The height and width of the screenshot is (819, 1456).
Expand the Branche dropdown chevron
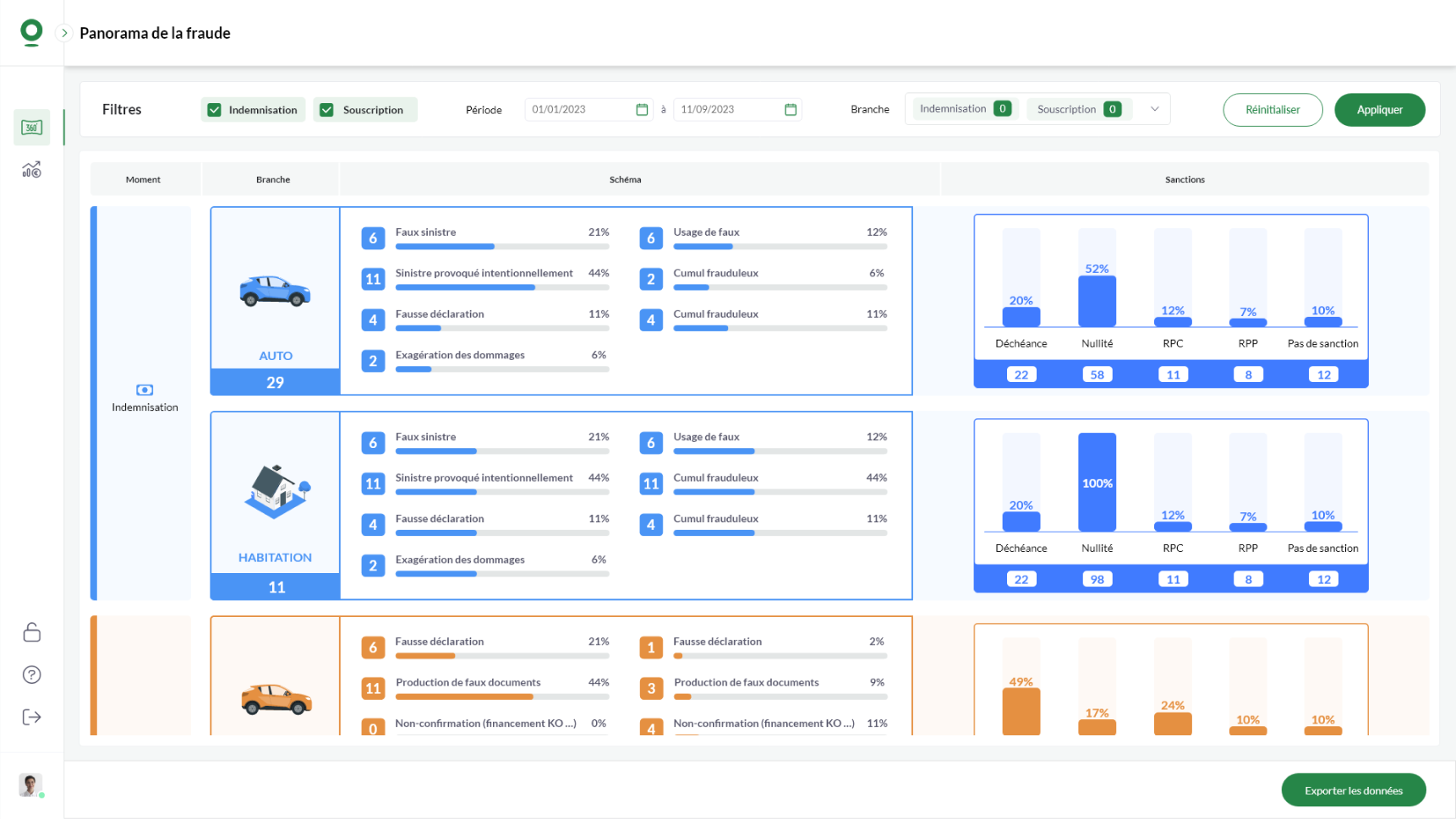click(1154, 109)
